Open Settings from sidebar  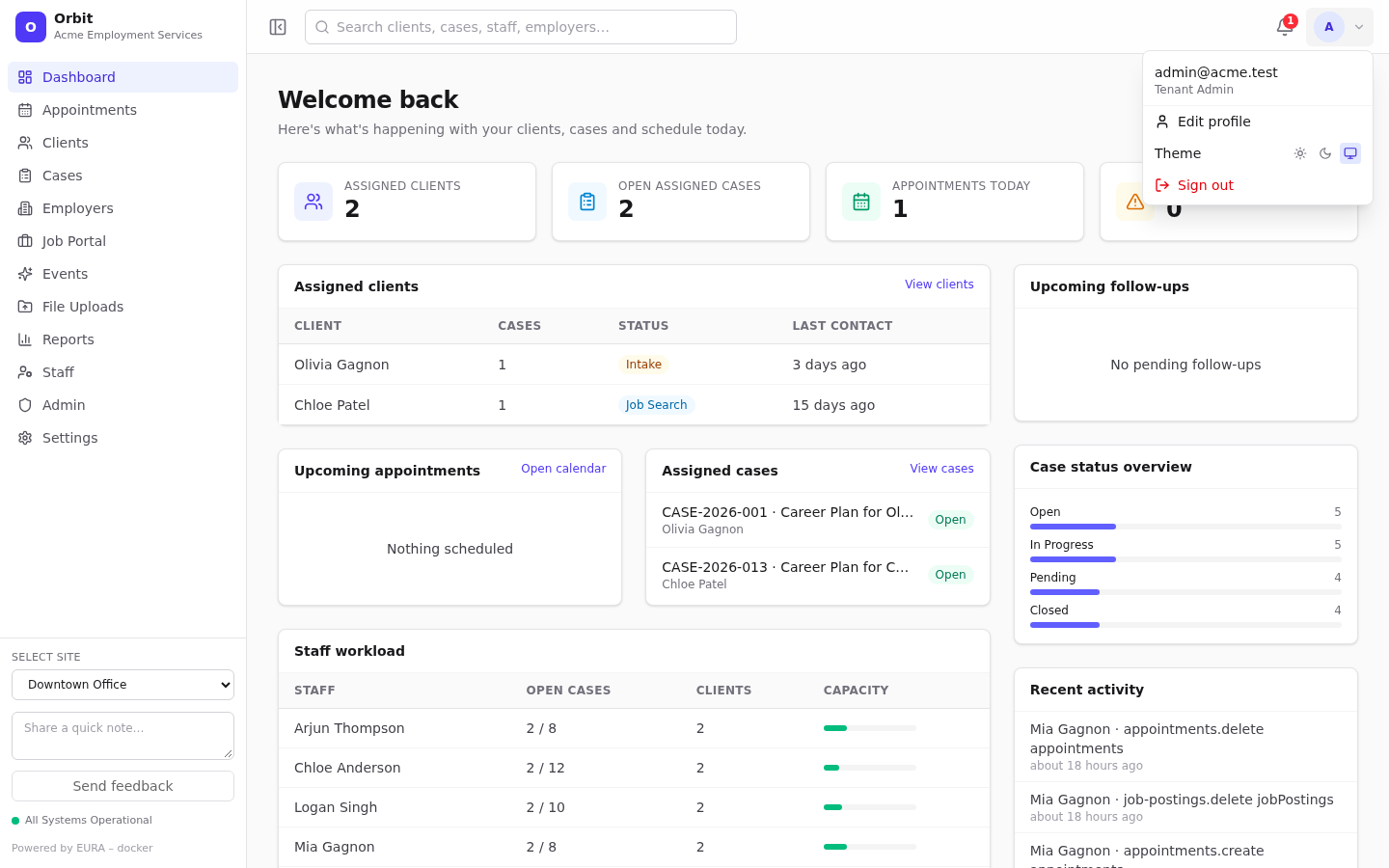click(123, 438)
